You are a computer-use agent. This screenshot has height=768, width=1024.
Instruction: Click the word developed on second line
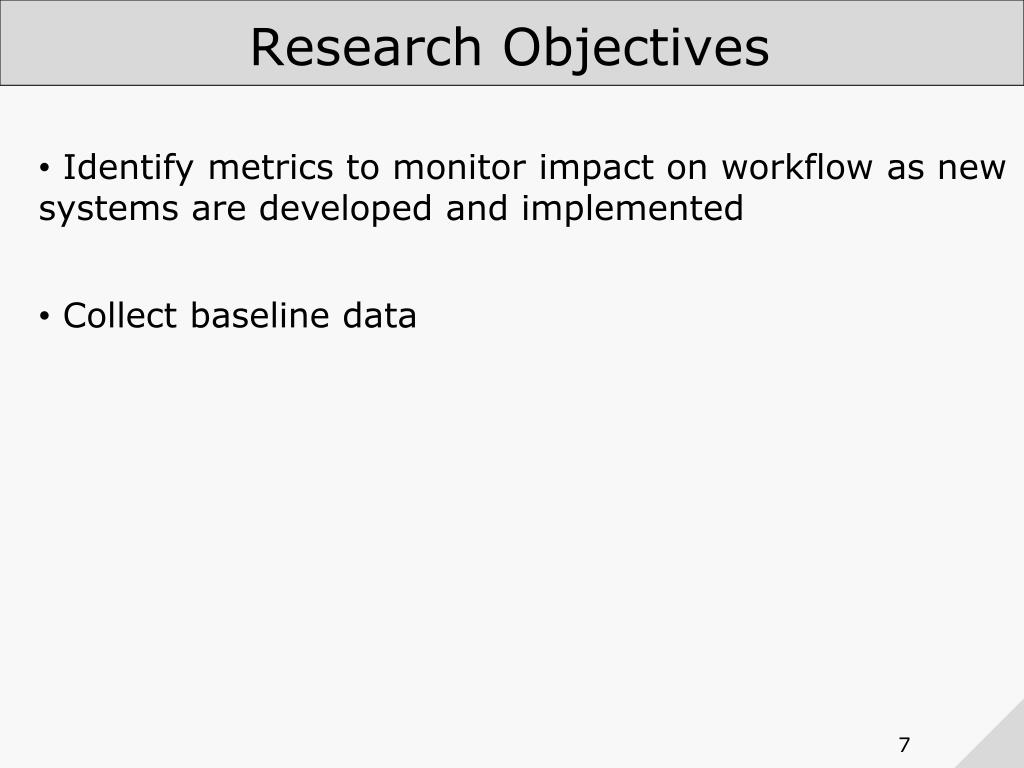click(x=345, y=210)
